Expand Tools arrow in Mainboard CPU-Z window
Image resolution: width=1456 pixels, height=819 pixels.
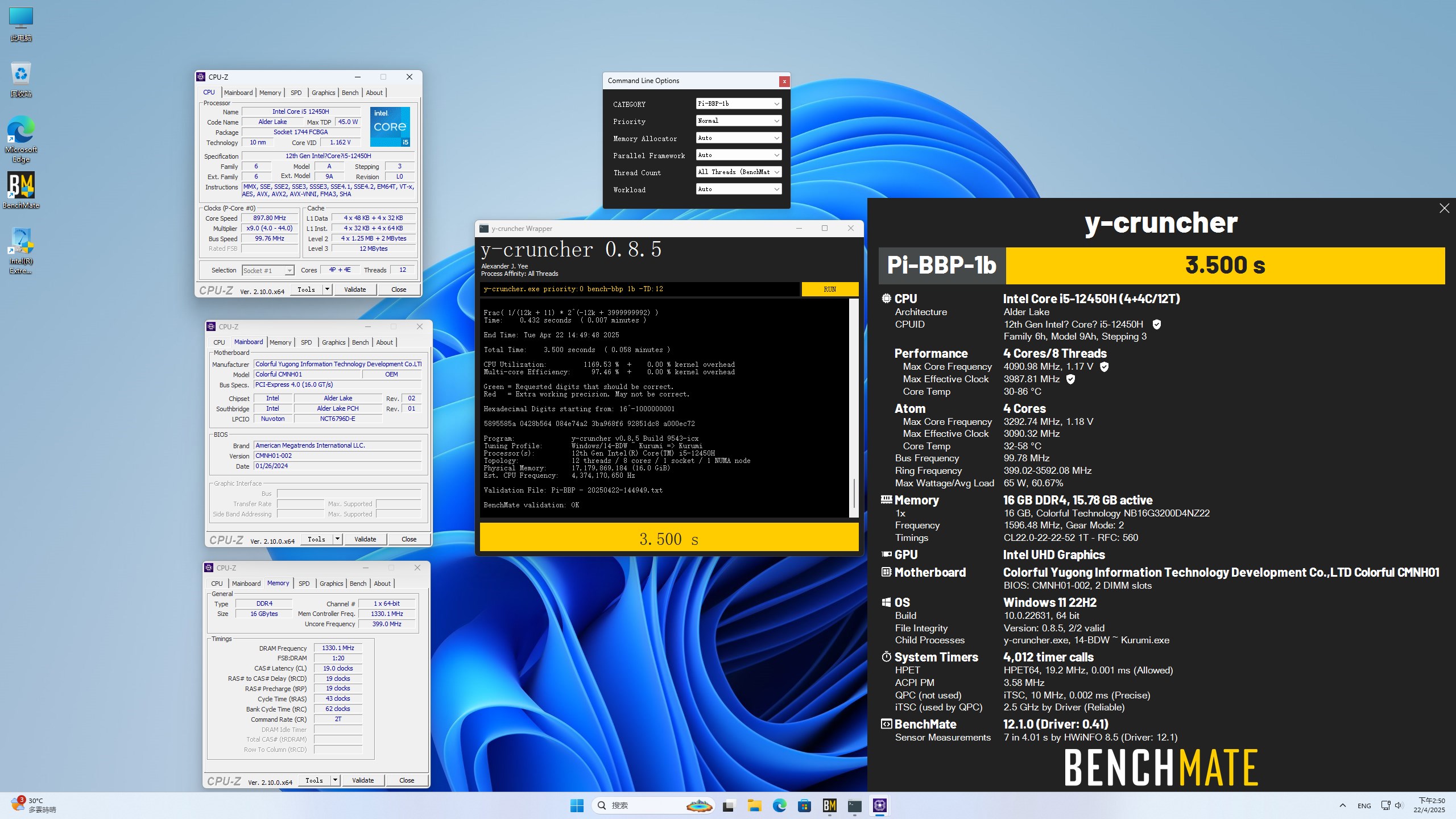pyautogui.click(x=337, y=539)
